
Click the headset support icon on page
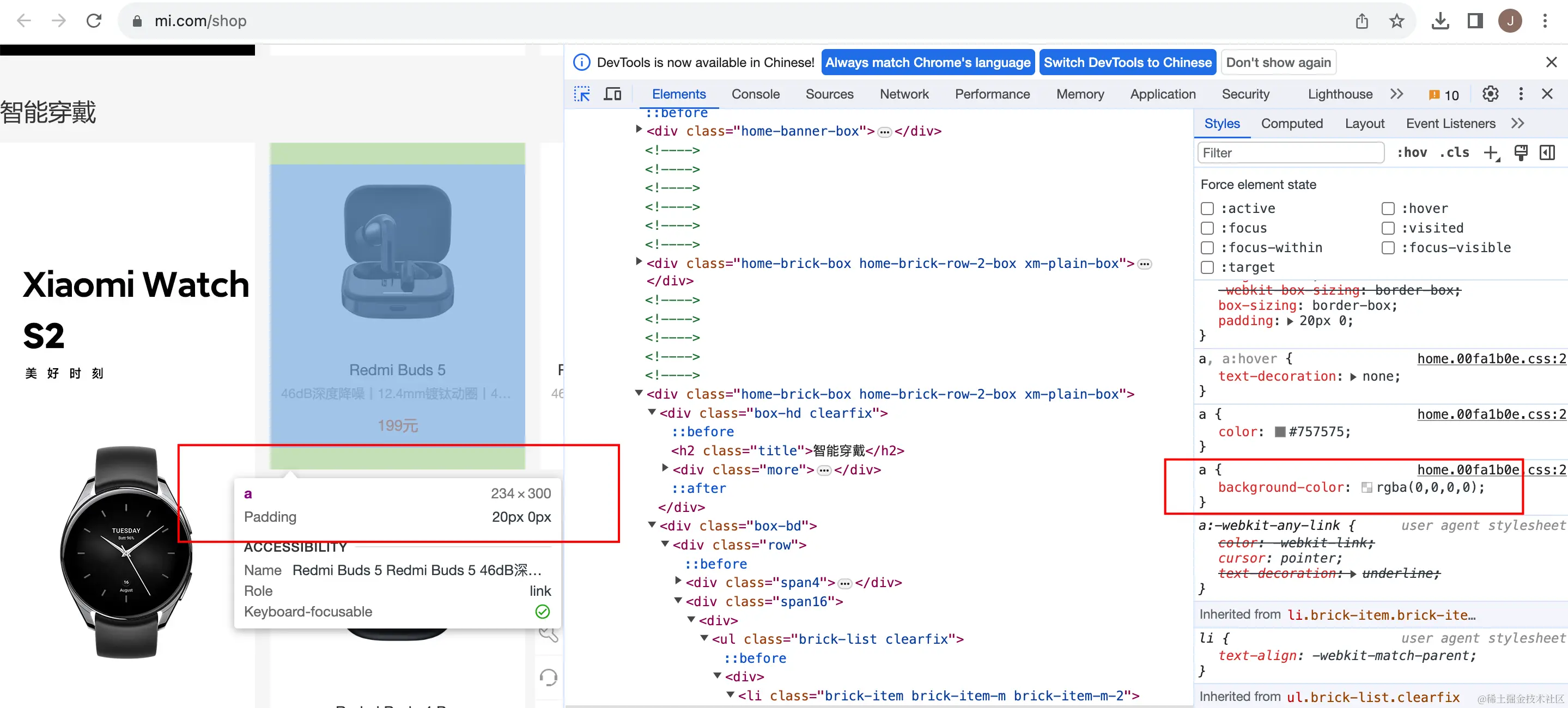(x=549, y=677)
